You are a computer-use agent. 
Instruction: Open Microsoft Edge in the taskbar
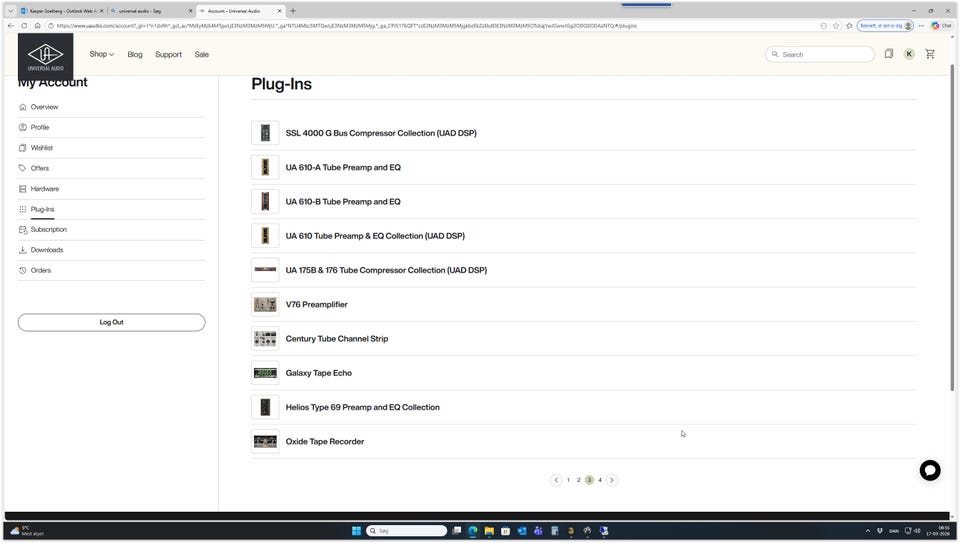point(473,531)
